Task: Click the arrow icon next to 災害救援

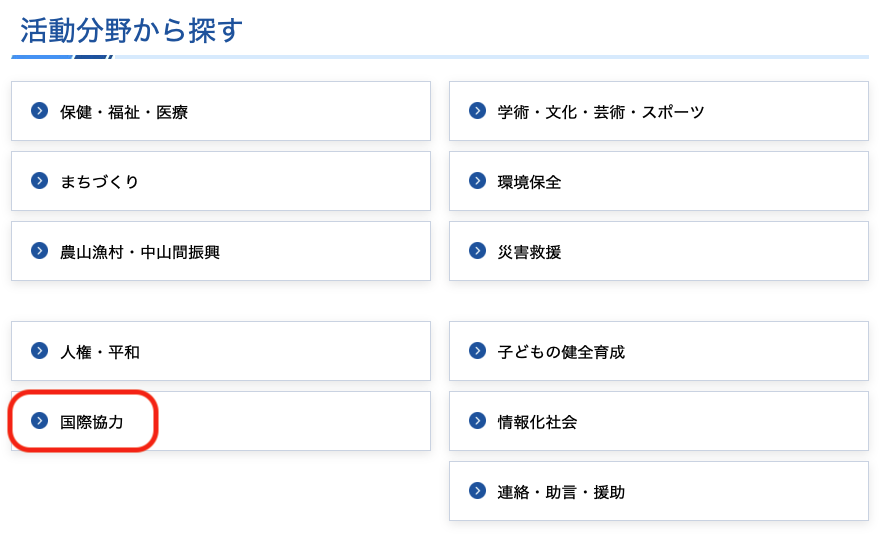Action: tap(478, 251)
